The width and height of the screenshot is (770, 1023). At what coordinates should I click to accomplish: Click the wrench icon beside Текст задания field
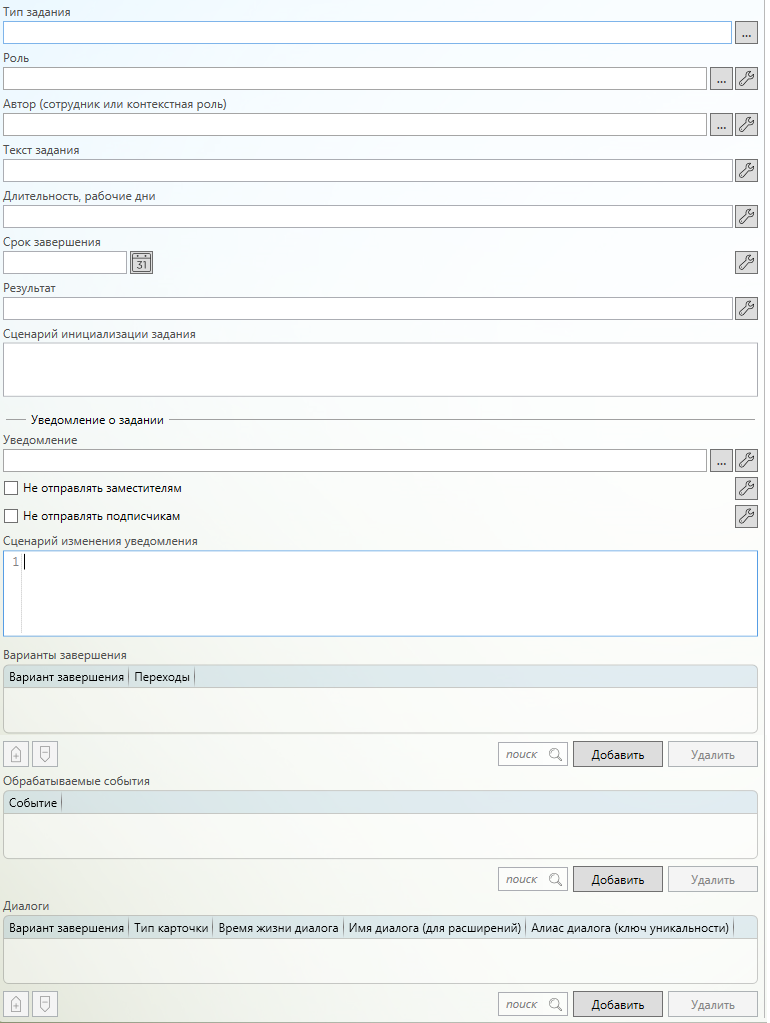click(x=746, y=170)
